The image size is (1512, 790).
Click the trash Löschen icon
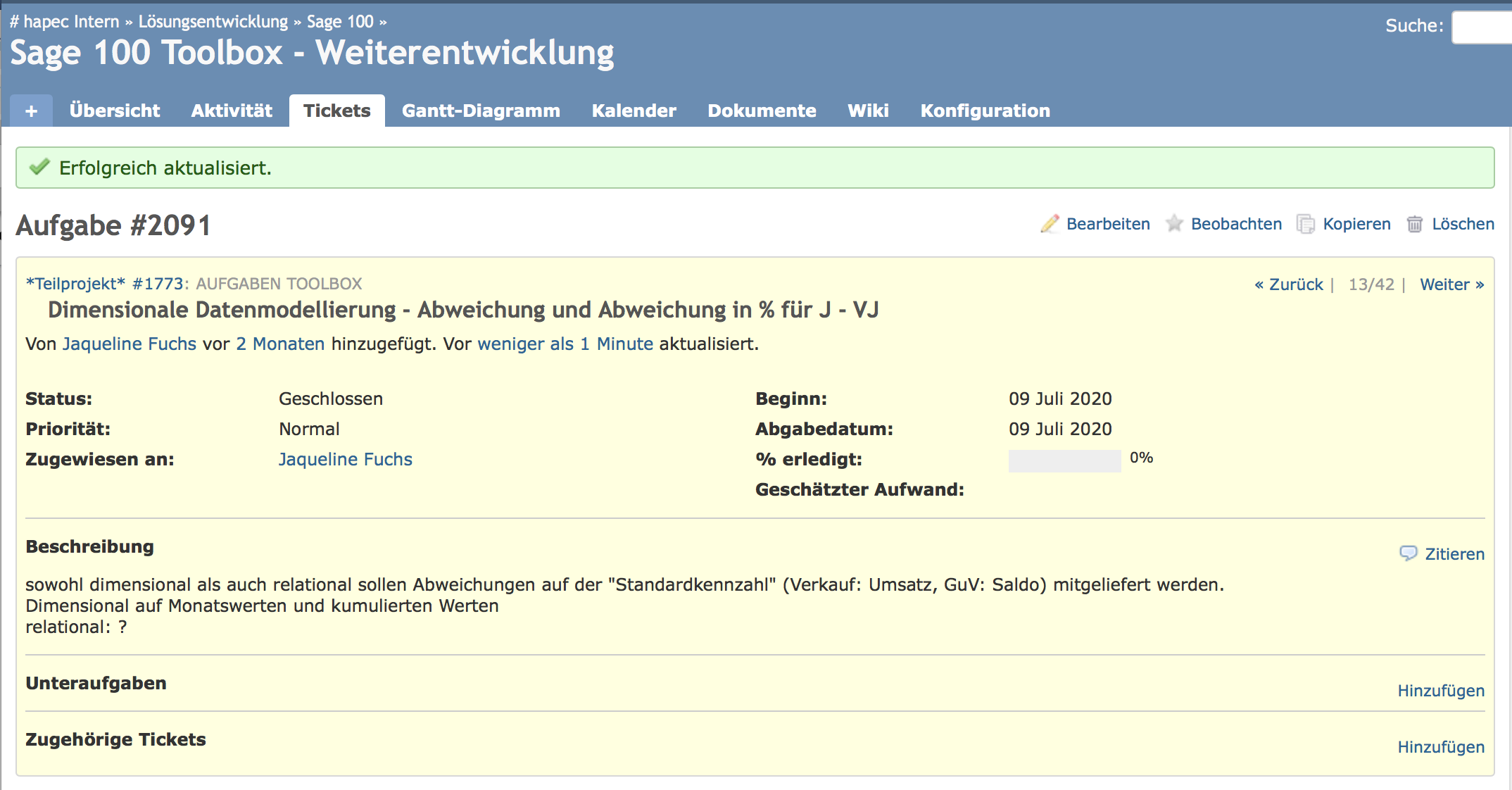(1415, 224)
